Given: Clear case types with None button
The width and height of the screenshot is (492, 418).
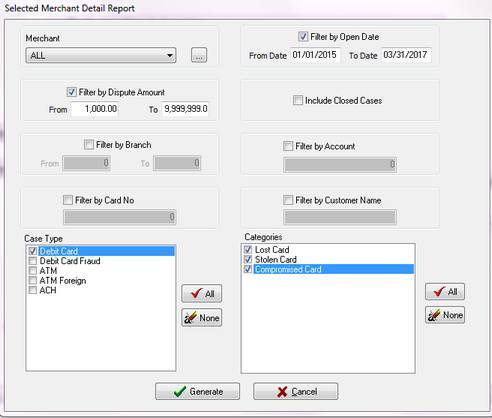Looking at the screenshot, I should tap(202, 317).
